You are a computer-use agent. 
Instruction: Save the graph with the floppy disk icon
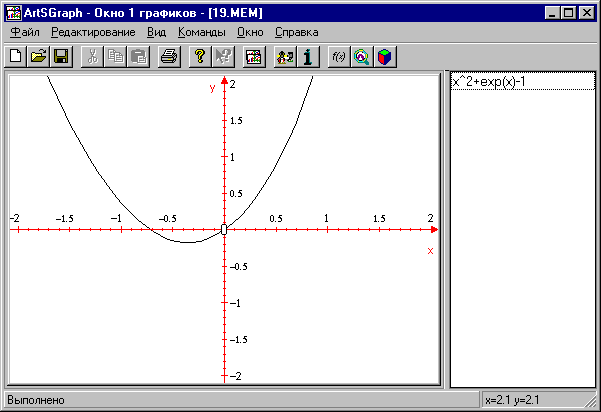tap(60, 57)
